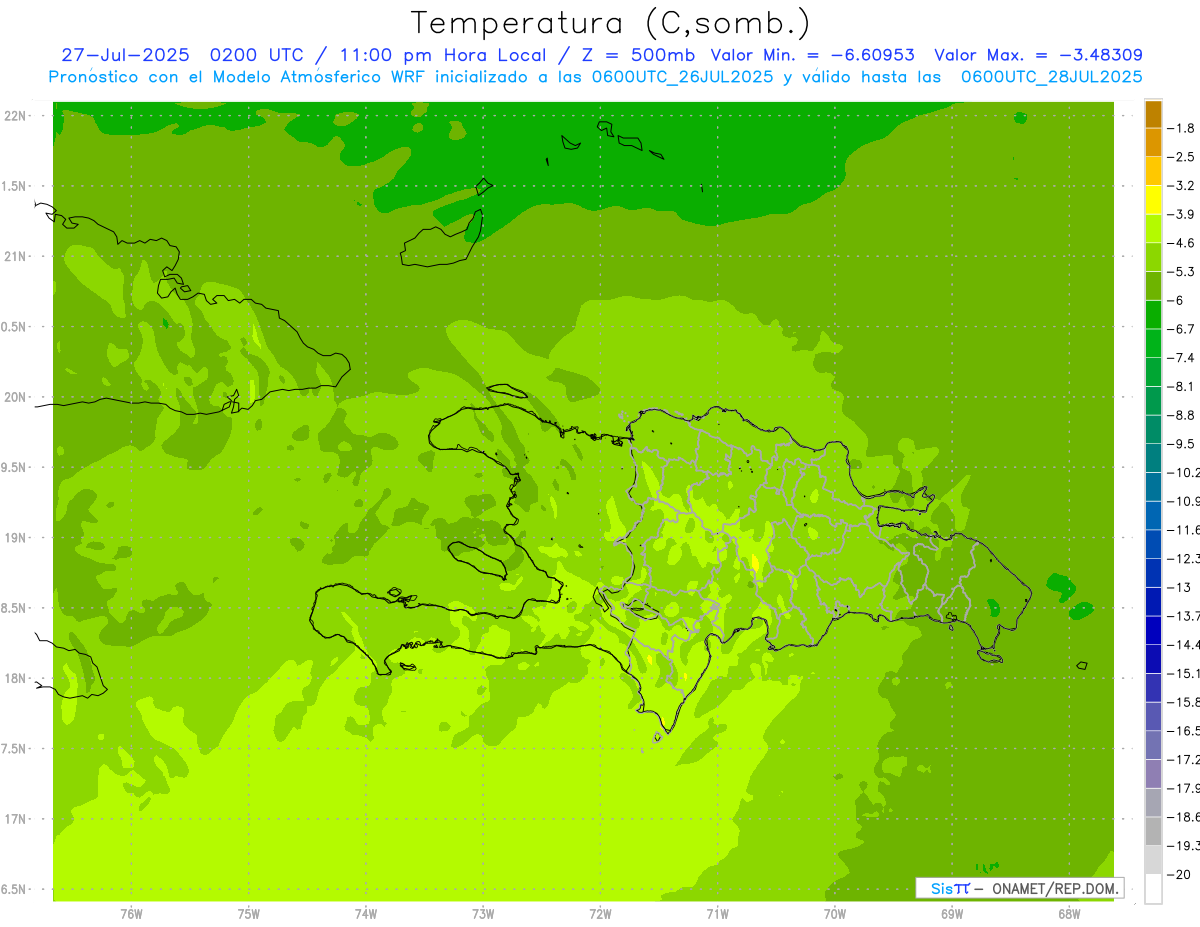Click the '70W' longitude label
Screen dimensions: 1200x927
(x=835, y=914)
